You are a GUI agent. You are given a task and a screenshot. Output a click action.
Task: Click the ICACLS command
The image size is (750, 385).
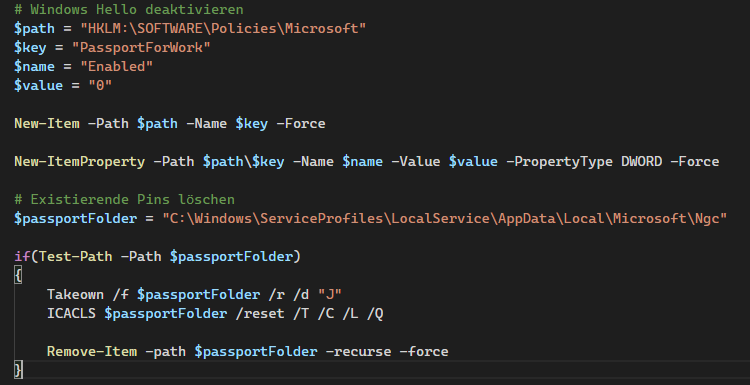coord(71,314)
